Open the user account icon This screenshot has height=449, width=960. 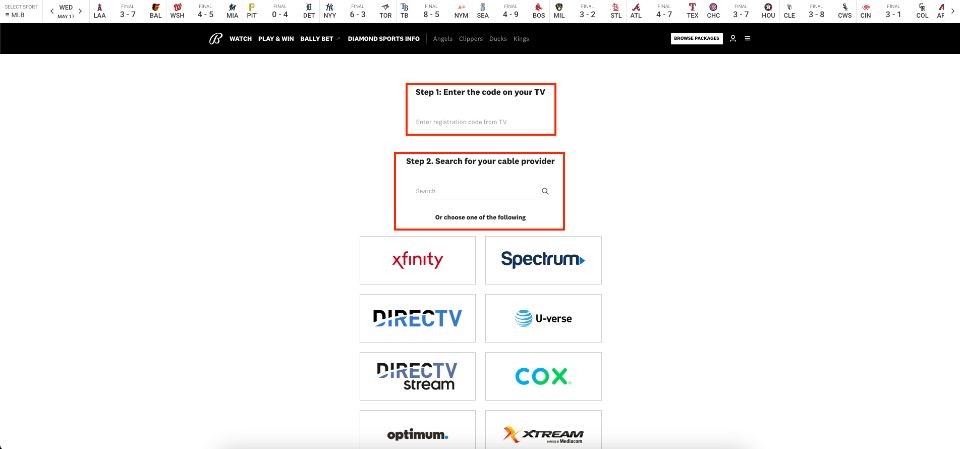[733, 38]
